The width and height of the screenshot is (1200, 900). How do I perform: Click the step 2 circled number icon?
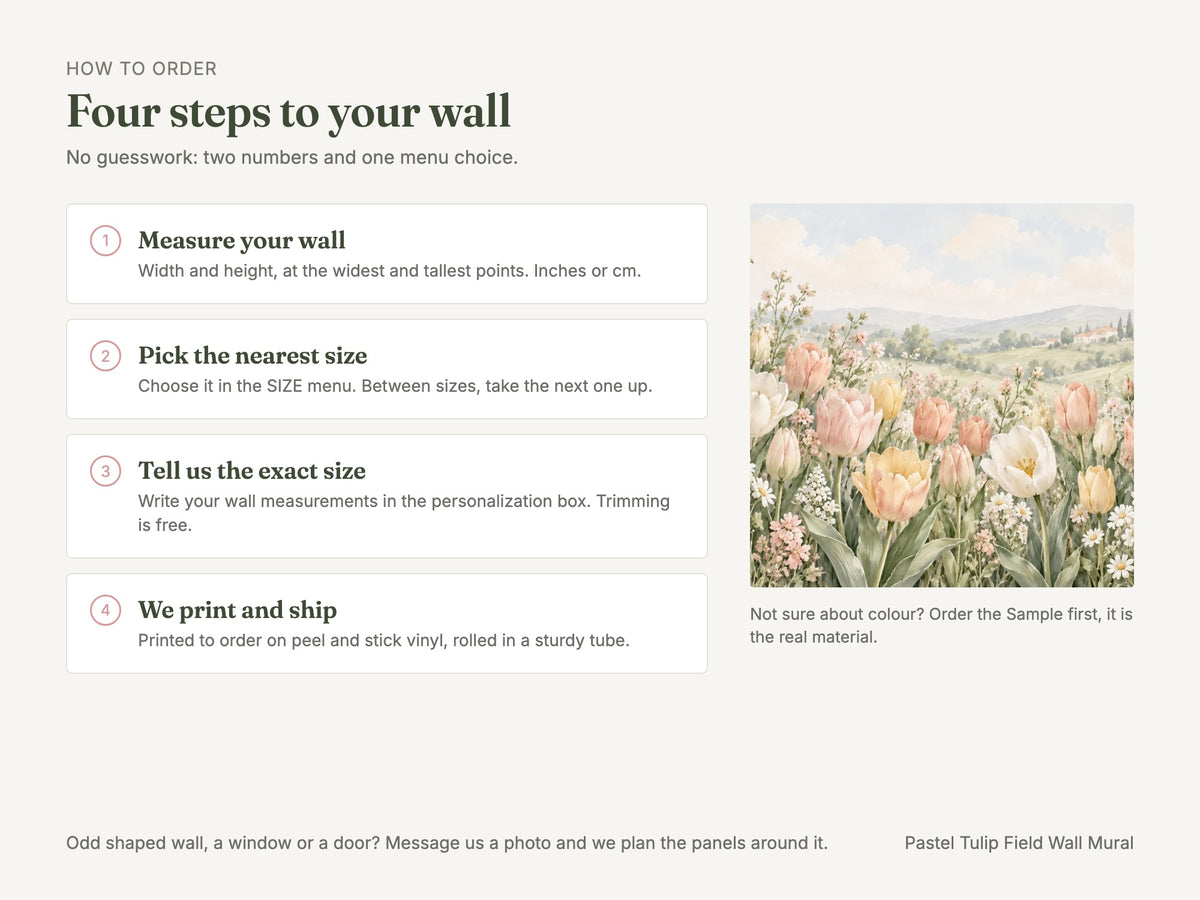click(105, 356)
